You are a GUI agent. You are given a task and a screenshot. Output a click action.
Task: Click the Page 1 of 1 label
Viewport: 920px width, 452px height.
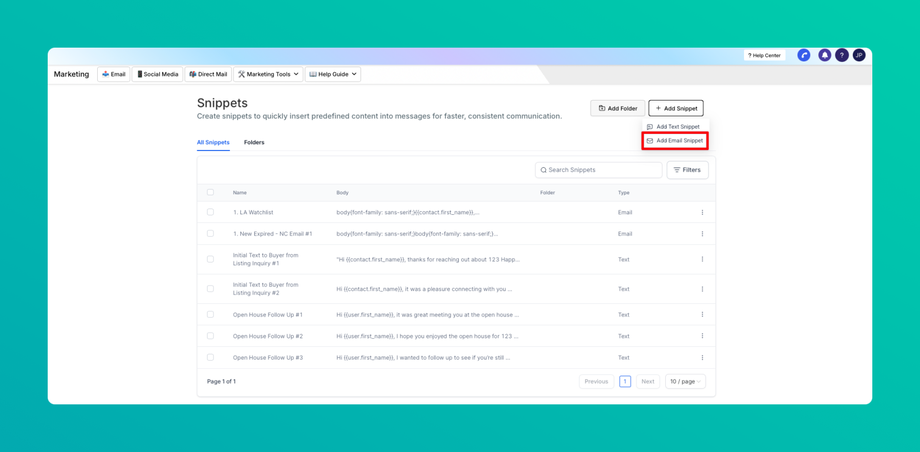pyautogui.click(x=221, y=382)
